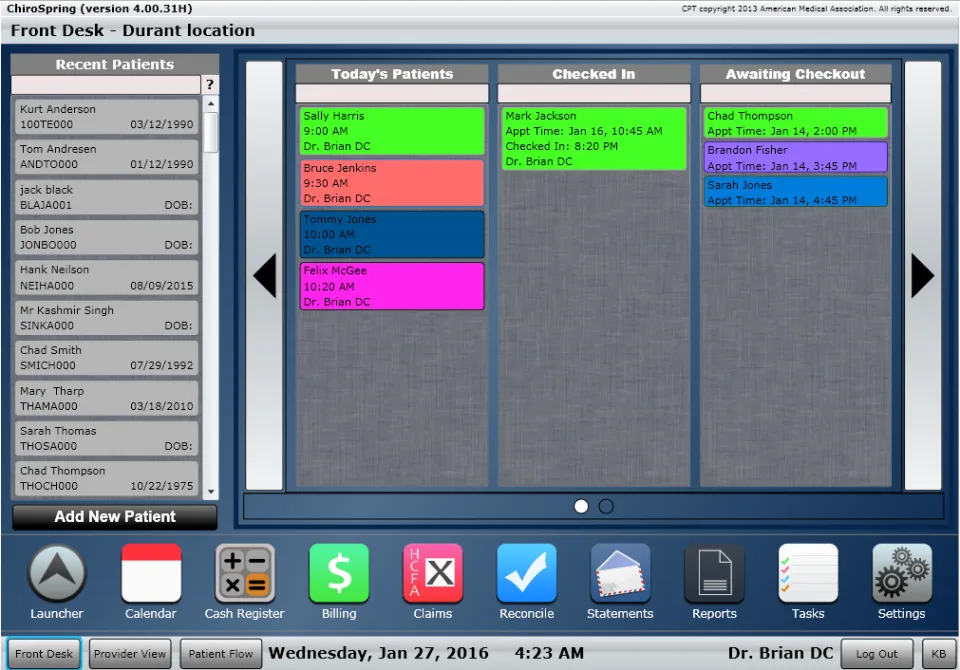Click the question mark help button
The height and width of the screenshot is (670, 960).
pyautogui.click(x=210, y=85)
